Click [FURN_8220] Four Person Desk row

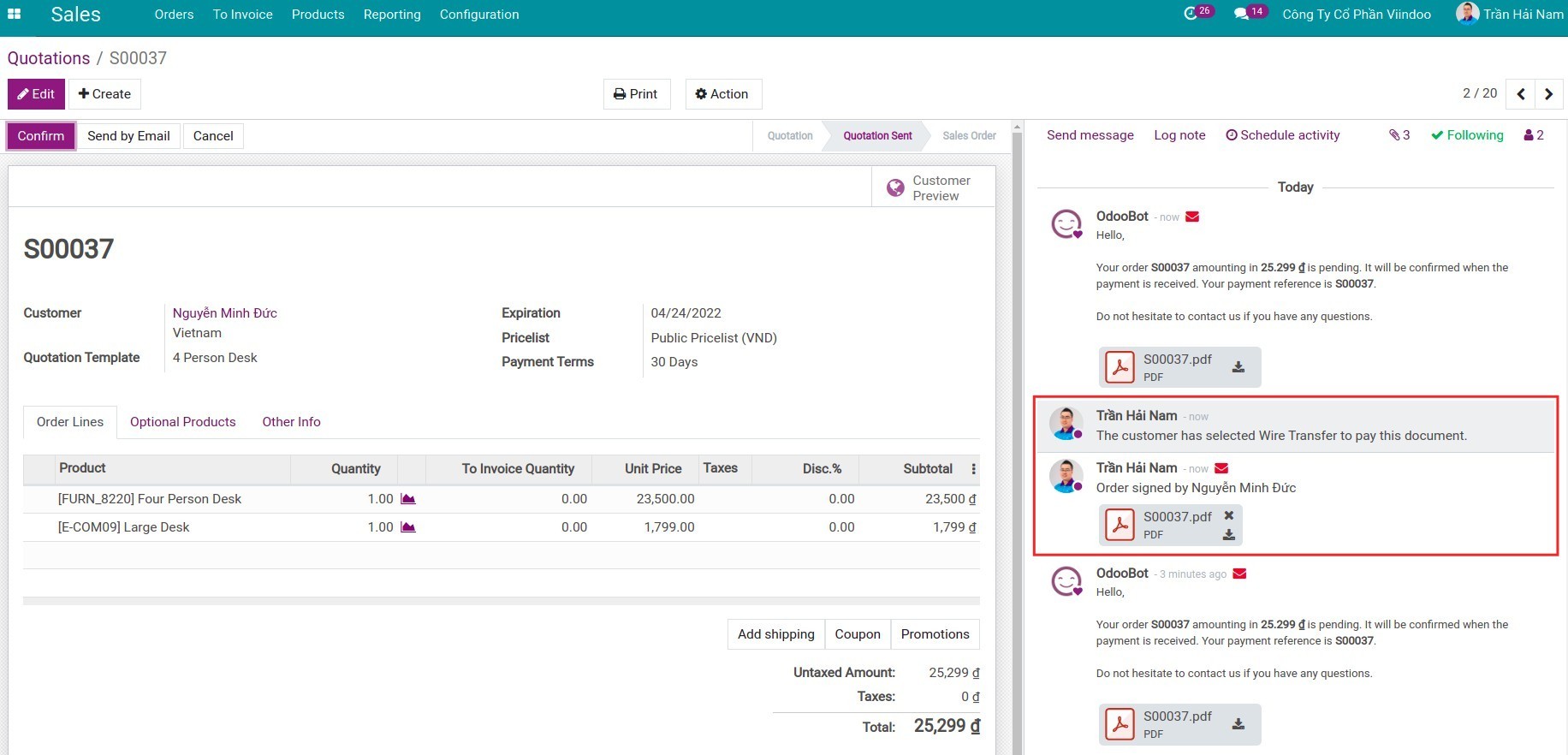[x=502, y=499]
